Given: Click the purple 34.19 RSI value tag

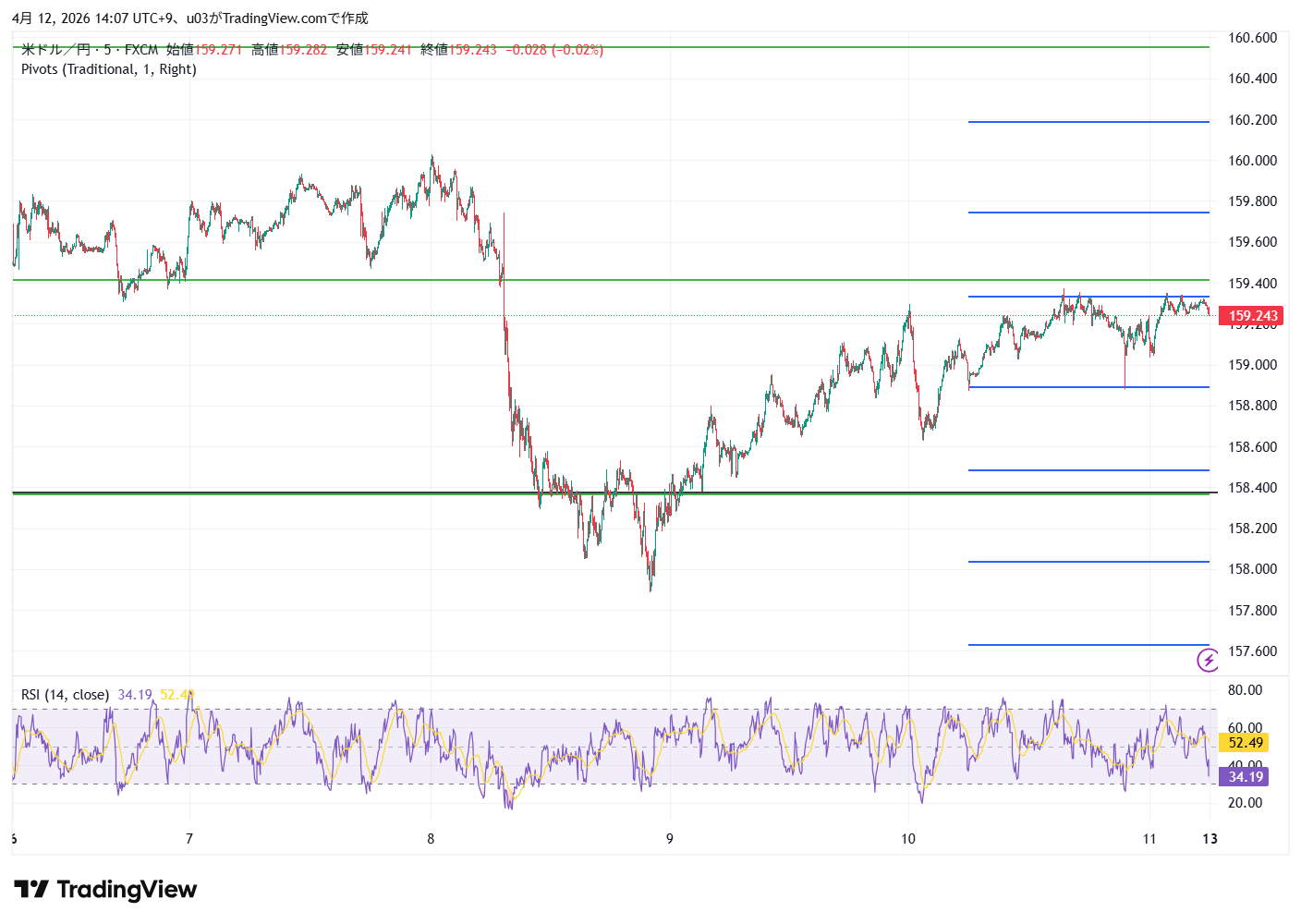Looking at the screenshot, I should pos(1245,777).
